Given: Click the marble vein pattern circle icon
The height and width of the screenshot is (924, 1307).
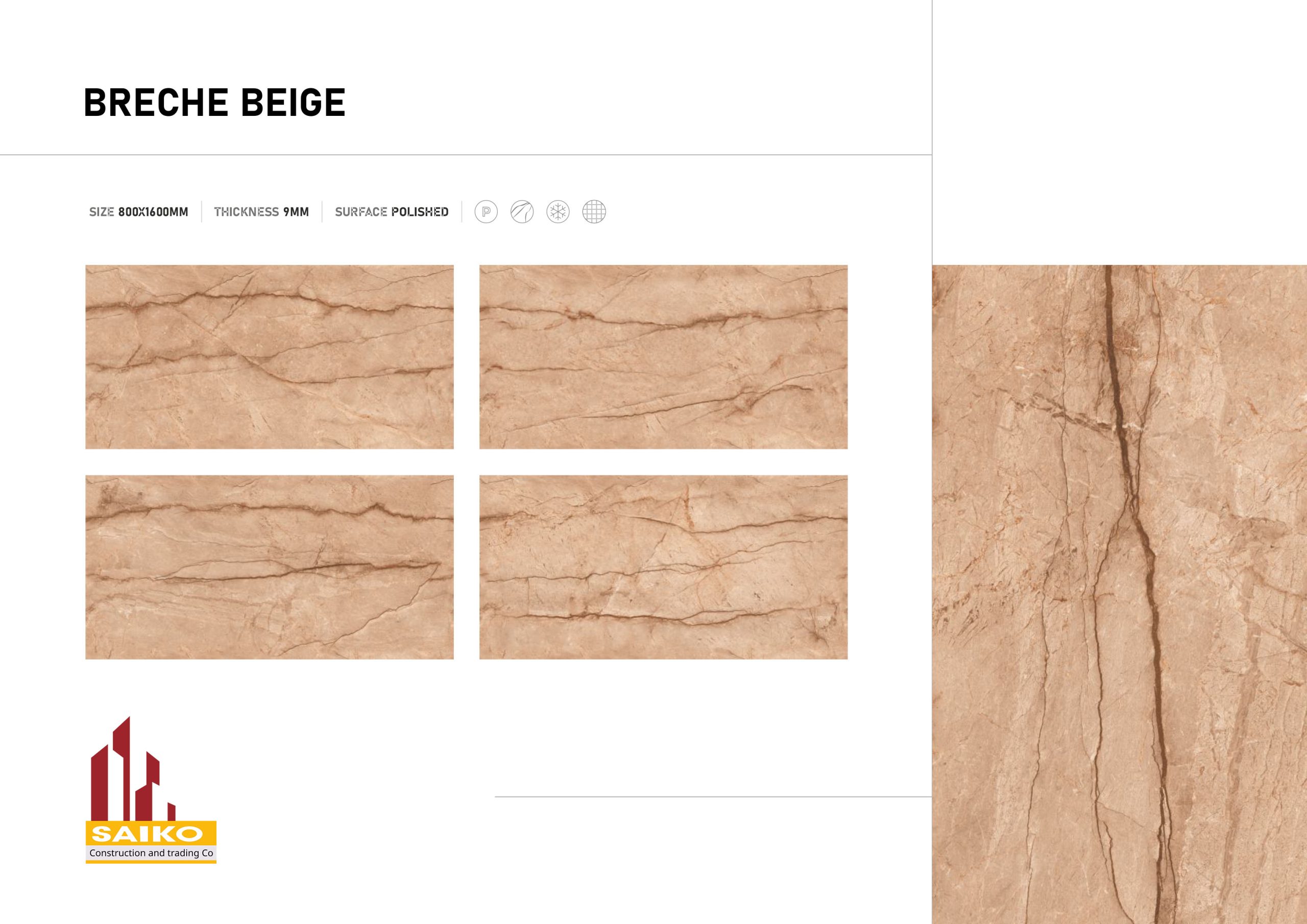Looking at the screenshot, I should [x=522, y=212].
